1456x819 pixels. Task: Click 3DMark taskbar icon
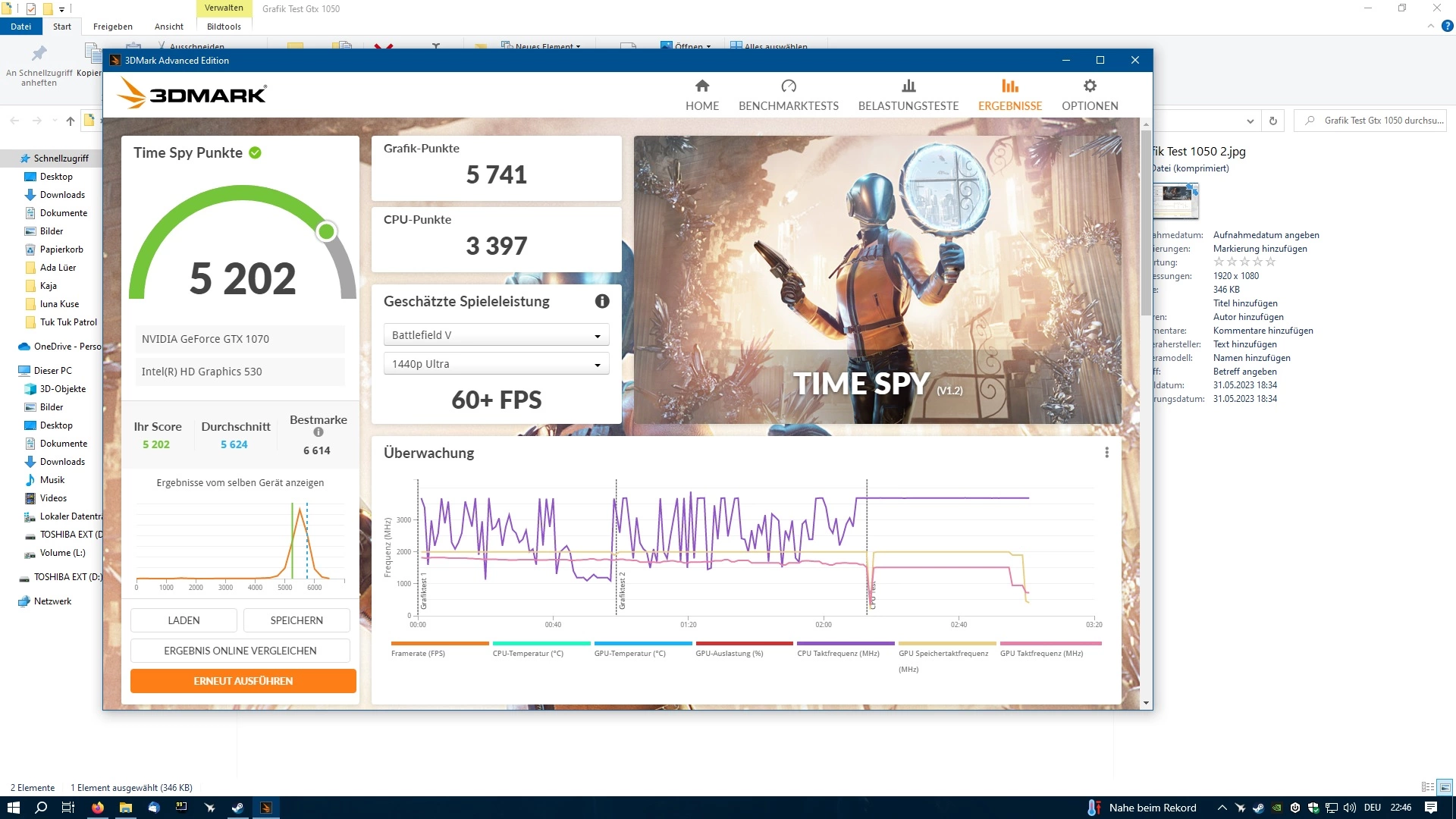[x=265, y=808]
